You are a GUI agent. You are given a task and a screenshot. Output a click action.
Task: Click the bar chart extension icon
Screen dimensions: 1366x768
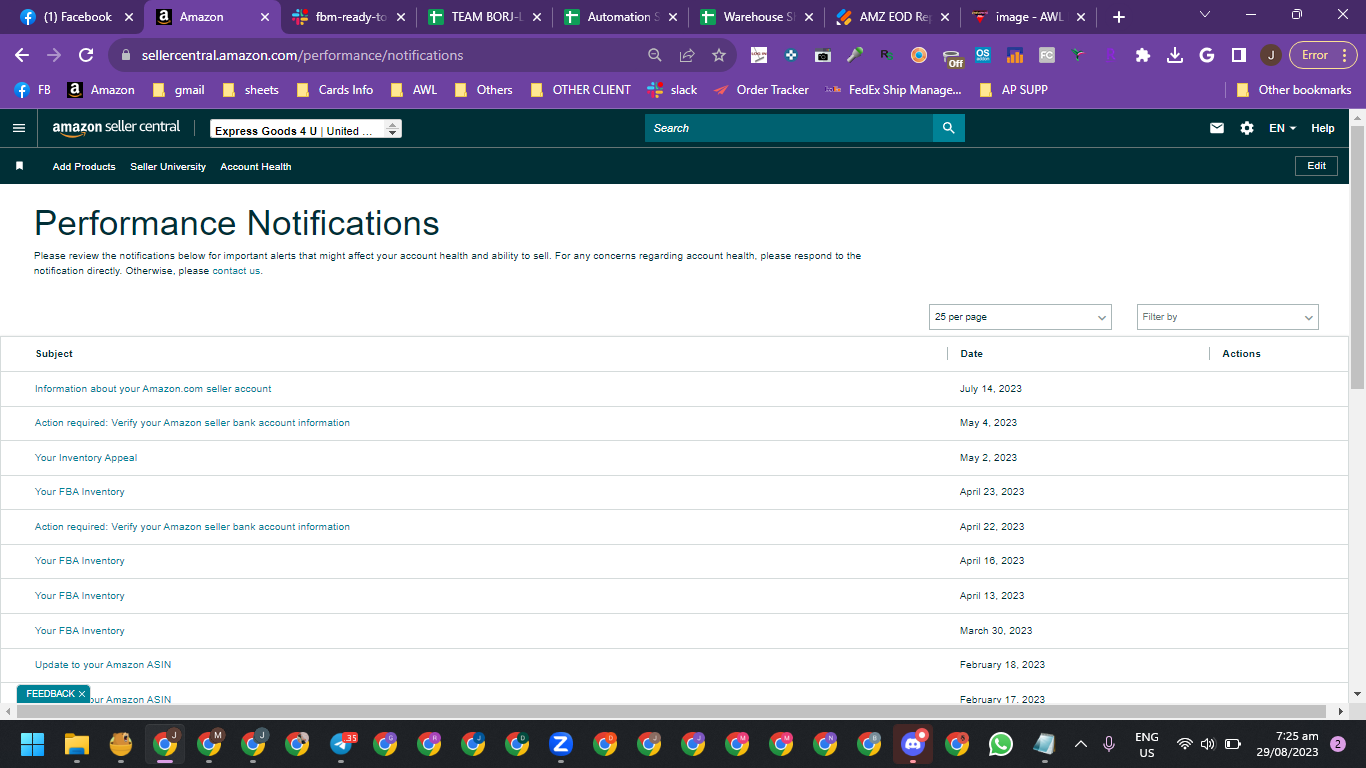1015,55
